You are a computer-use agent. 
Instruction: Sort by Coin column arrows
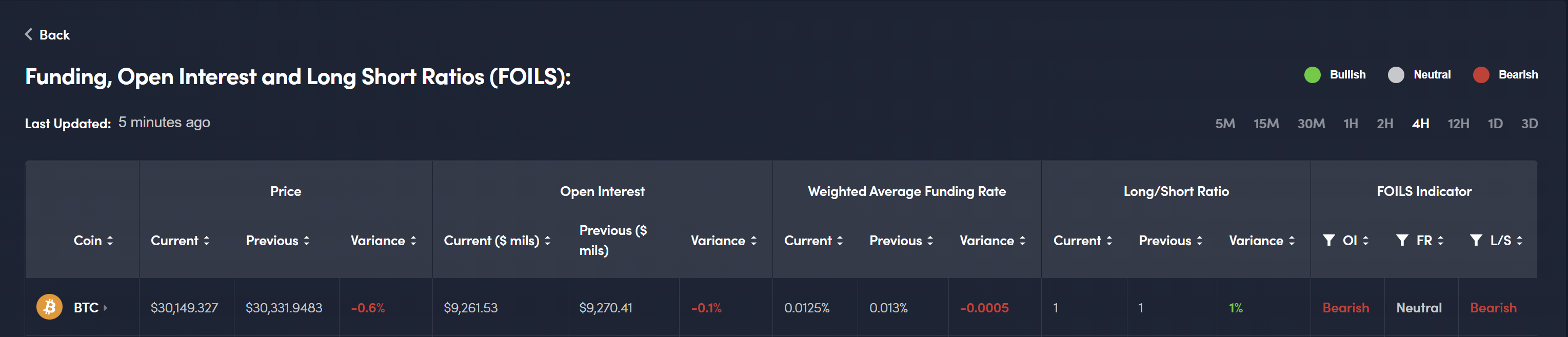coord(110,241)
